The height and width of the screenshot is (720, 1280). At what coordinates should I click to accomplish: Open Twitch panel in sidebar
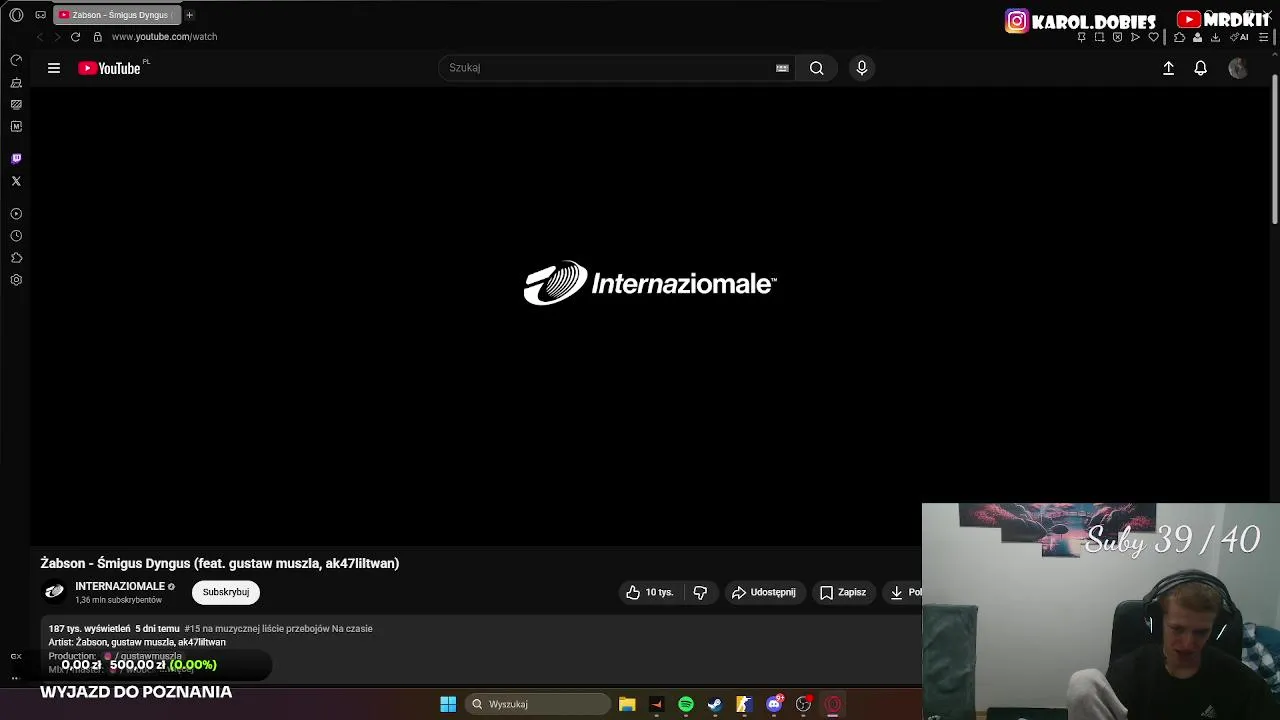click(x=16, y=159)
